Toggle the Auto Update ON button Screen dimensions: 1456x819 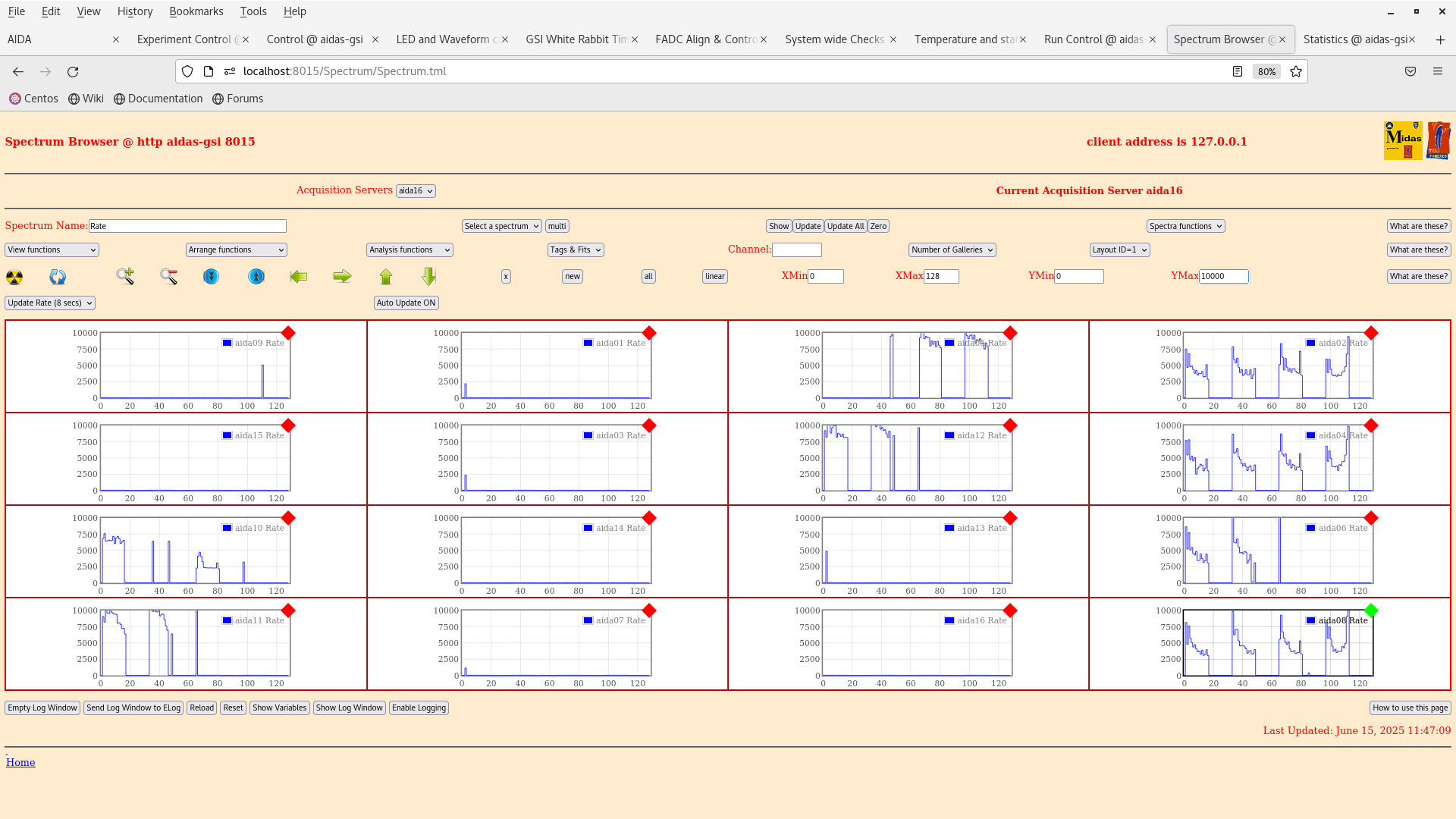(406, 303)
